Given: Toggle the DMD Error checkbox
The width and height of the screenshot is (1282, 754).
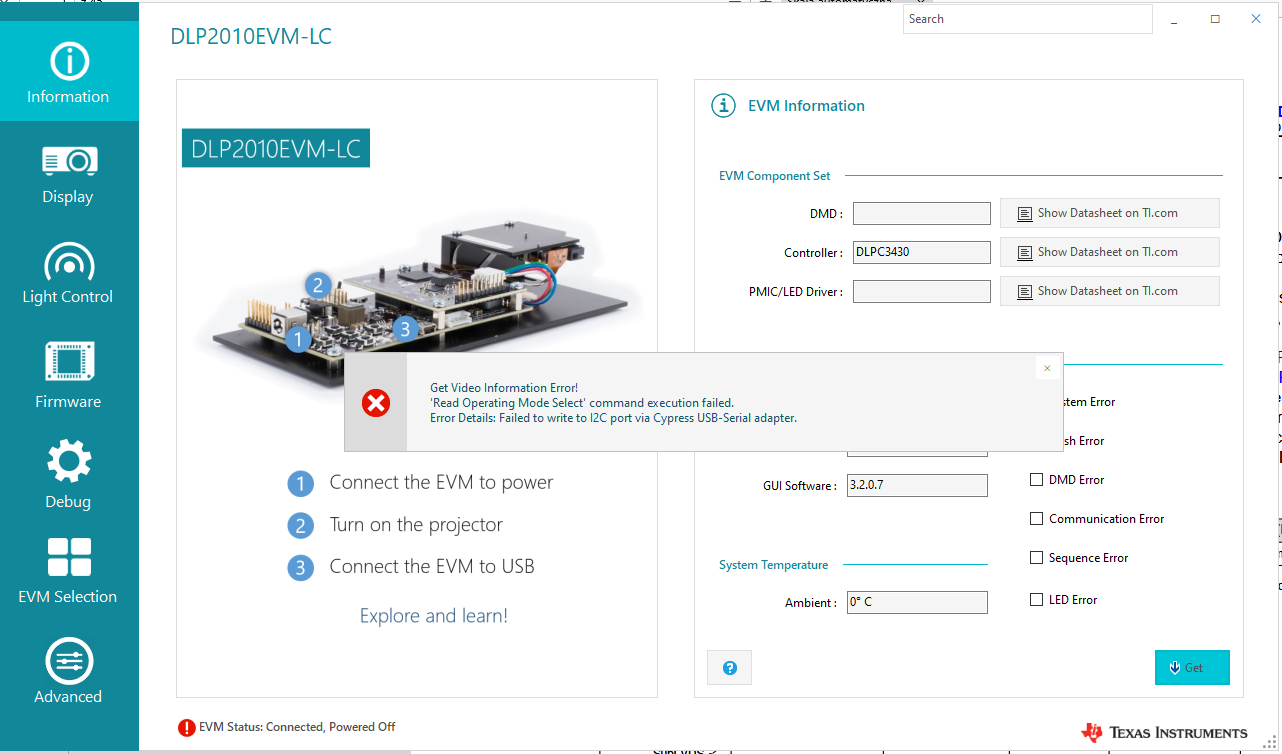Looking at the screenshot, I should (1036, 480).
